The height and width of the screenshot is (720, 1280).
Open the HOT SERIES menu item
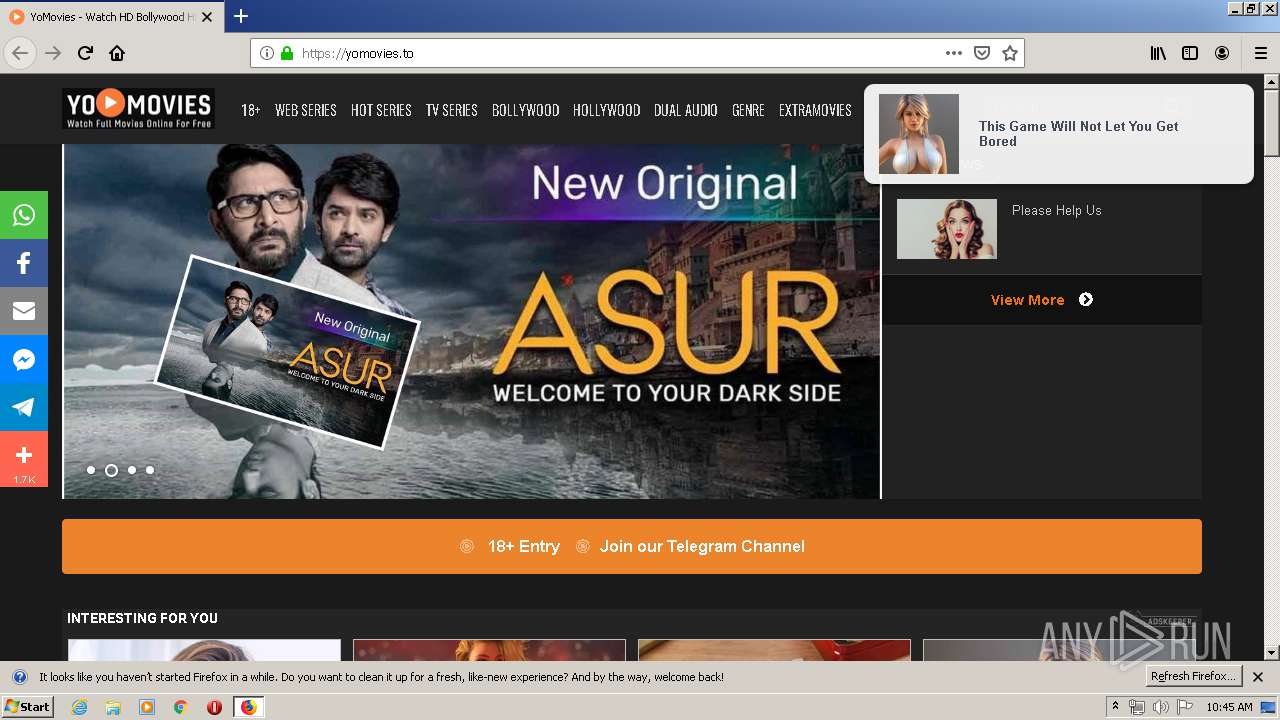point(381,110)
